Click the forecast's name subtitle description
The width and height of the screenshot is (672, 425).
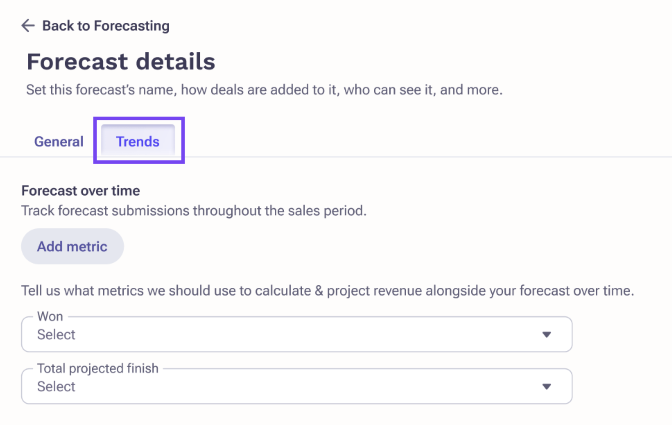point(264,90)
